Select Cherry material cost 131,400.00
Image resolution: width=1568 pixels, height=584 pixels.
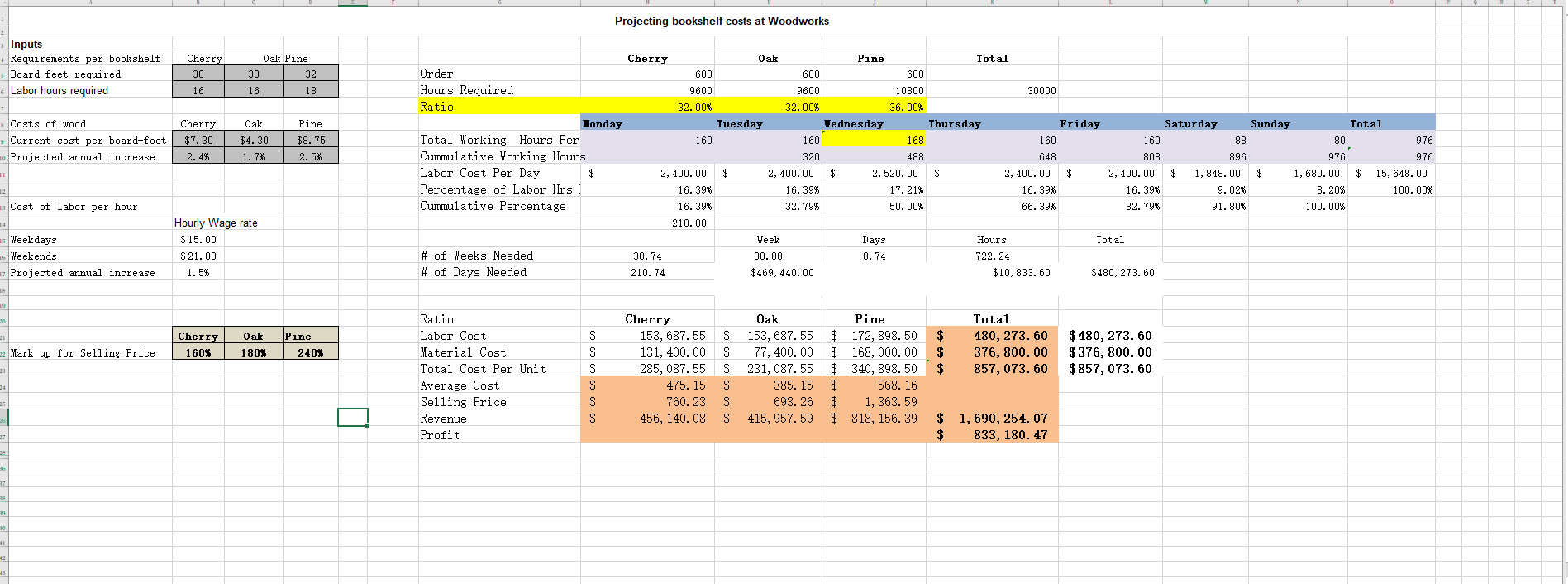[647, 352]
